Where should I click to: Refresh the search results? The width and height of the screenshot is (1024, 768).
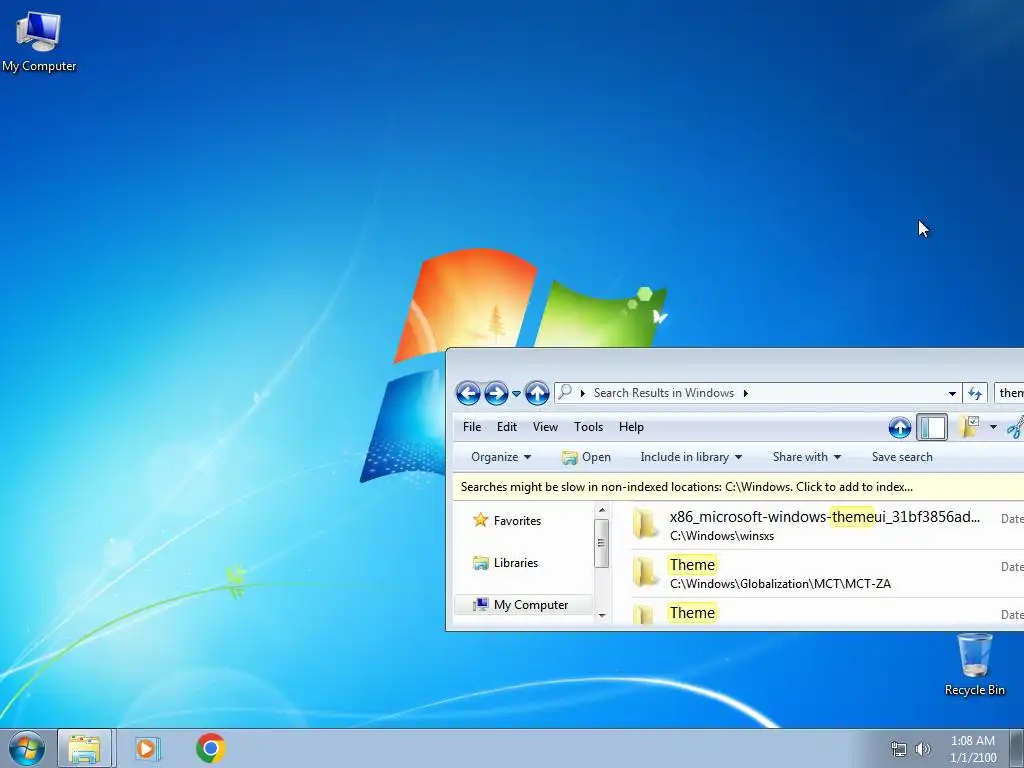975,393
